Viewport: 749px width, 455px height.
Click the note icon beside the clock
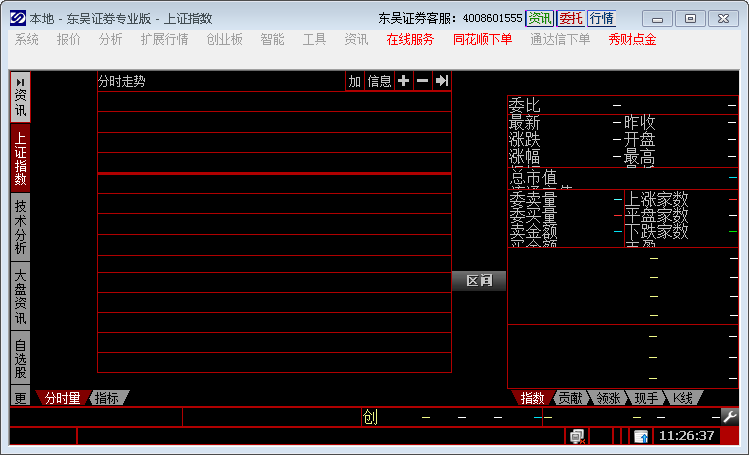coord(641,436)
